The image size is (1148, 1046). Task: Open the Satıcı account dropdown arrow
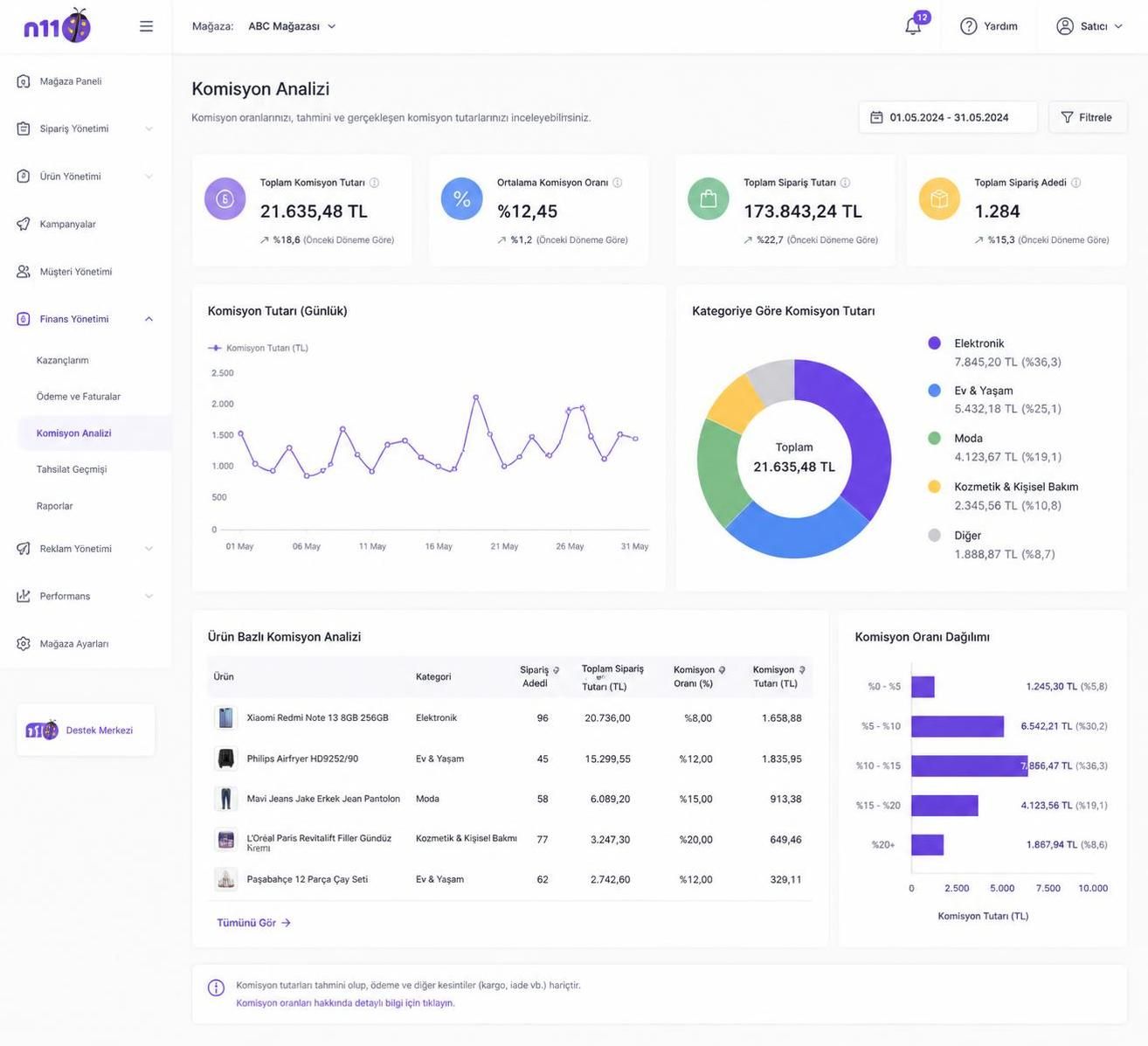(1118, 26)
